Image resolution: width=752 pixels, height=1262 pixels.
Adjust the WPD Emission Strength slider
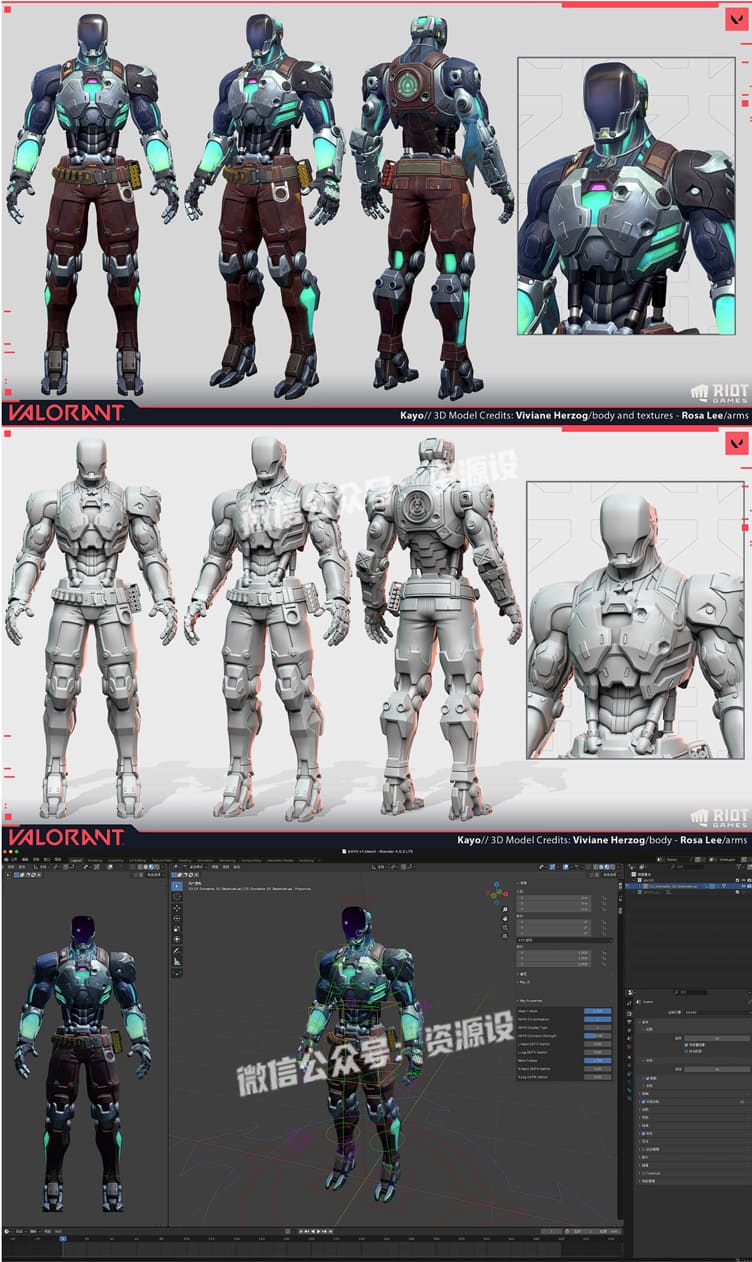(x=597, y=1036)
